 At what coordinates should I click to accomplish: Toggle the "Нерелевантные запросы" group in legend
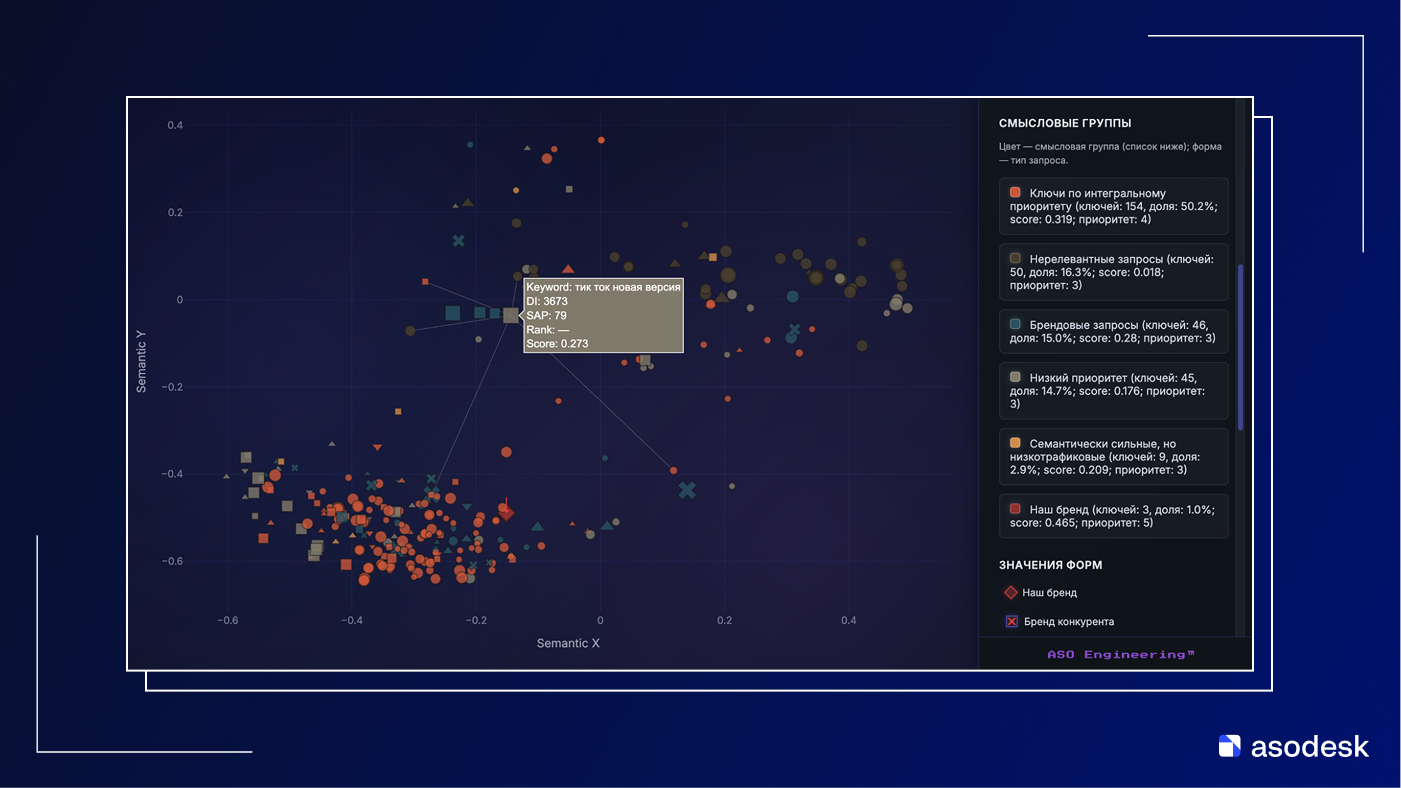[1113, 272]
